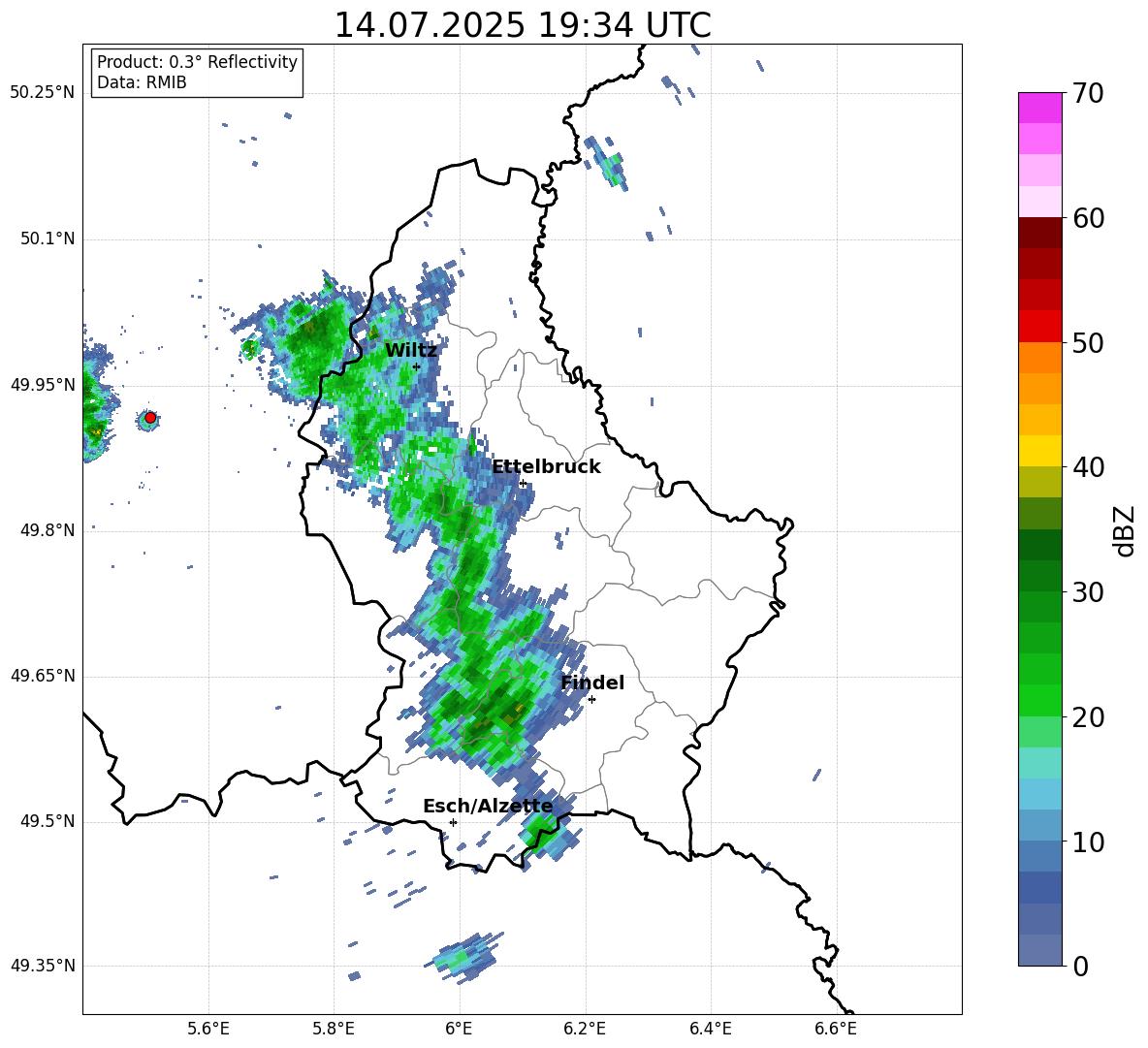
Task: Click the Findel location label
Action: pyautogui.click(x=592, y=683)
